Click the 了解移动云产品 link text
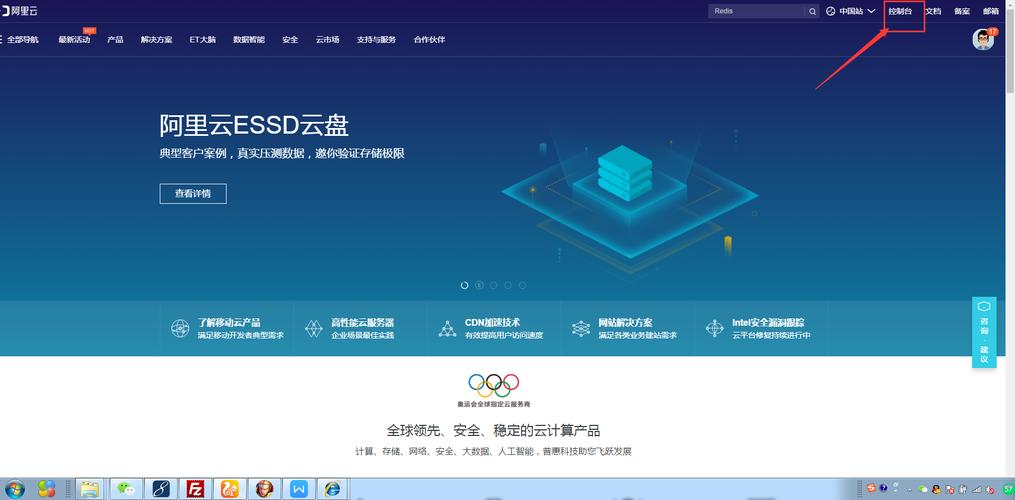The image size is (1015, 500). [229, 323]
